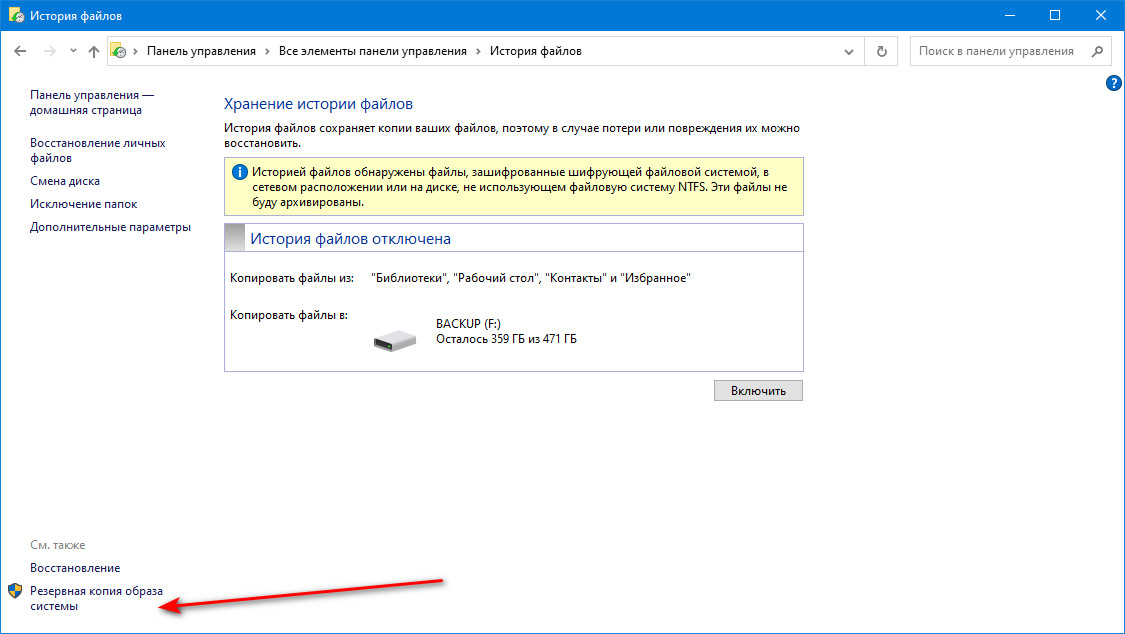Click the info icon in the yellow notice
This screenshot has height=634, width=1125.
click(x=239, y=172)
